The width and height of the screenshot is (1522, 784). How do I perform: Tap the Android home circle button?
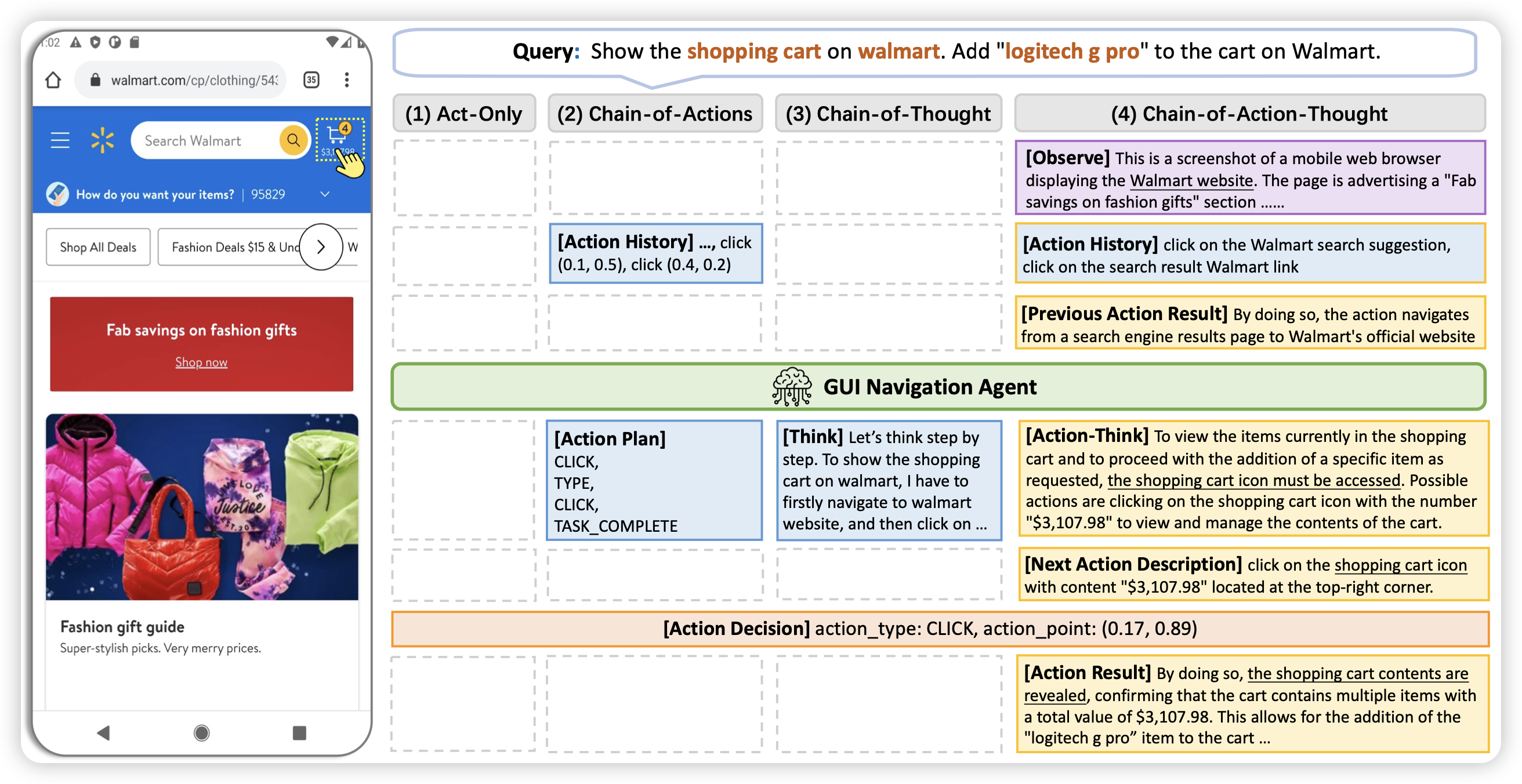[201, 732]
